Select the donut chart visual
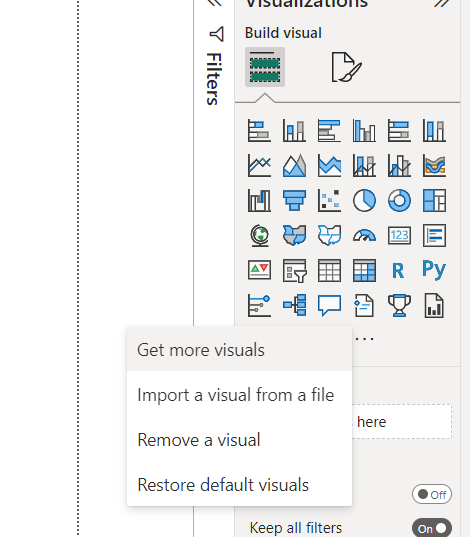This screenshot has width=470, height=537. click(x=399, y=200)
